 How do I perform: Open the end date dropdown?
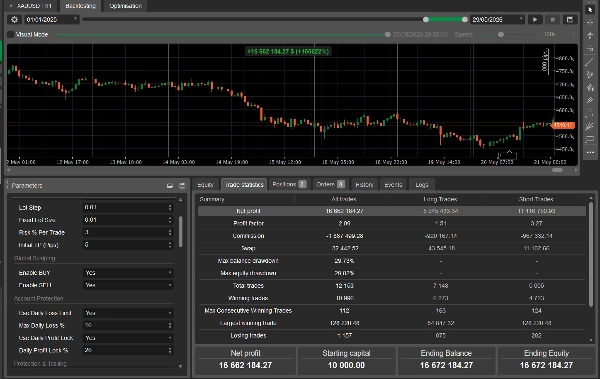pos(497,20)
